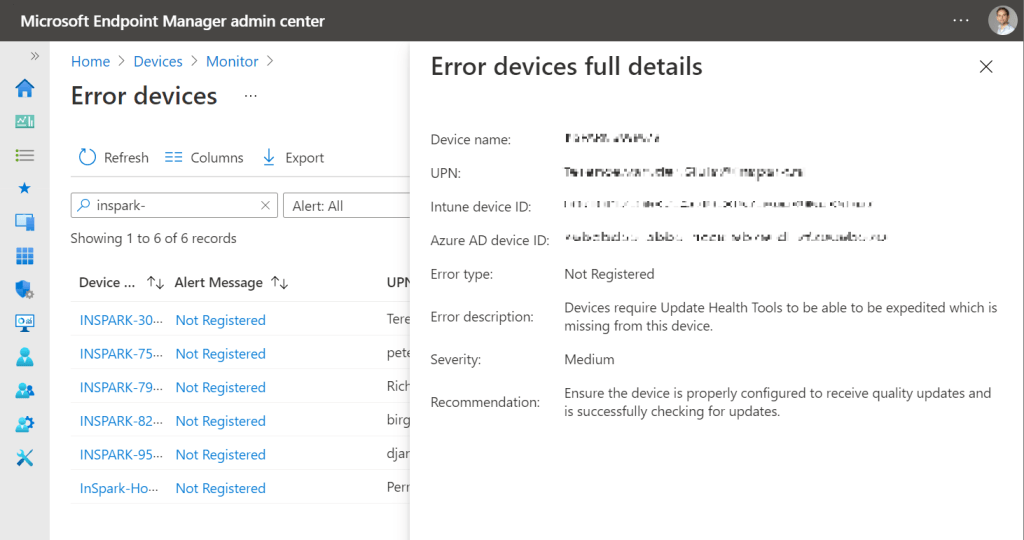
Task: Expand the left sidebar chevrons
Action: (x=35, y=56)
